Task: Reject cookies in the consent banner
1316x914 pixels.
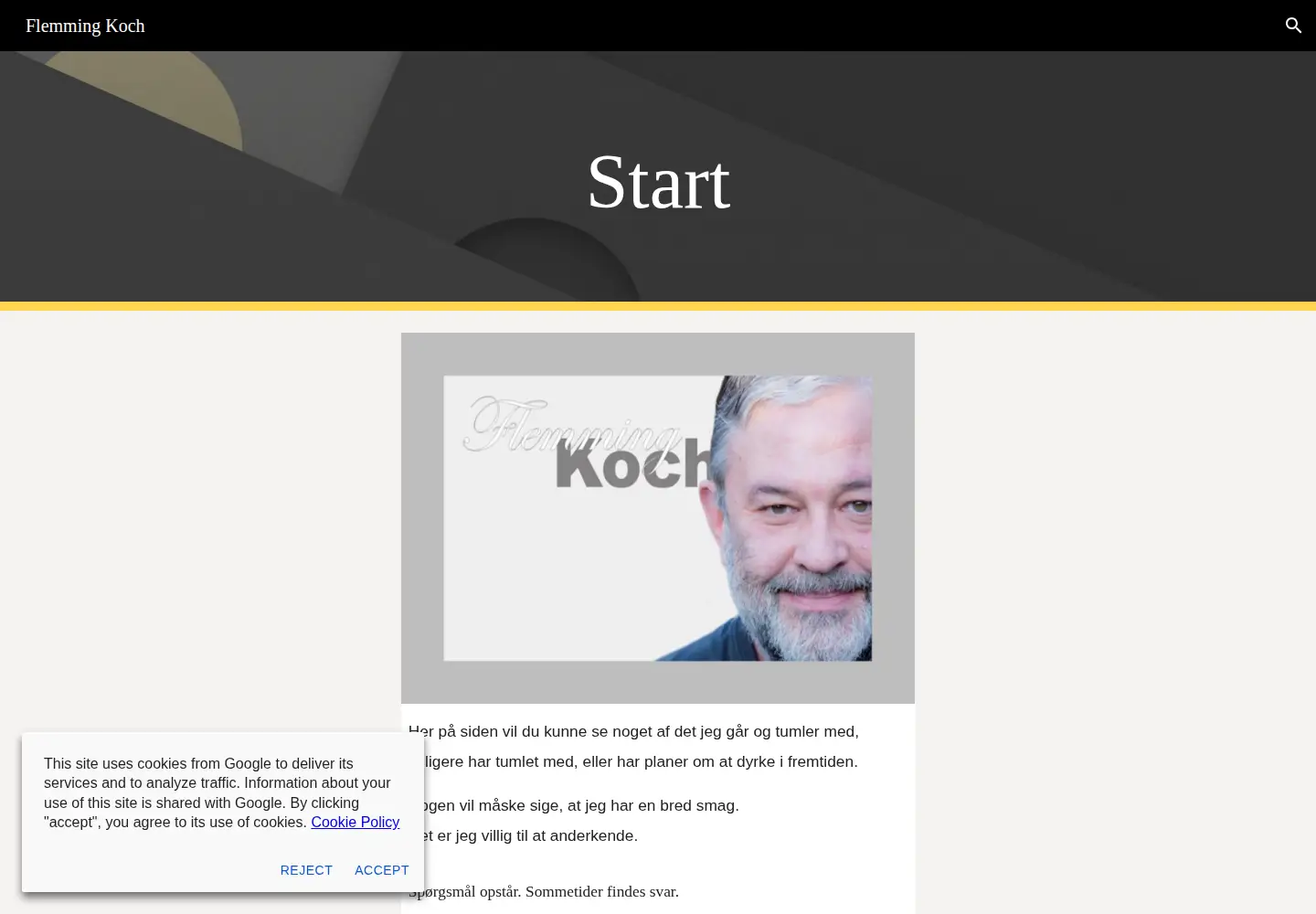Action: click(306, 870)
